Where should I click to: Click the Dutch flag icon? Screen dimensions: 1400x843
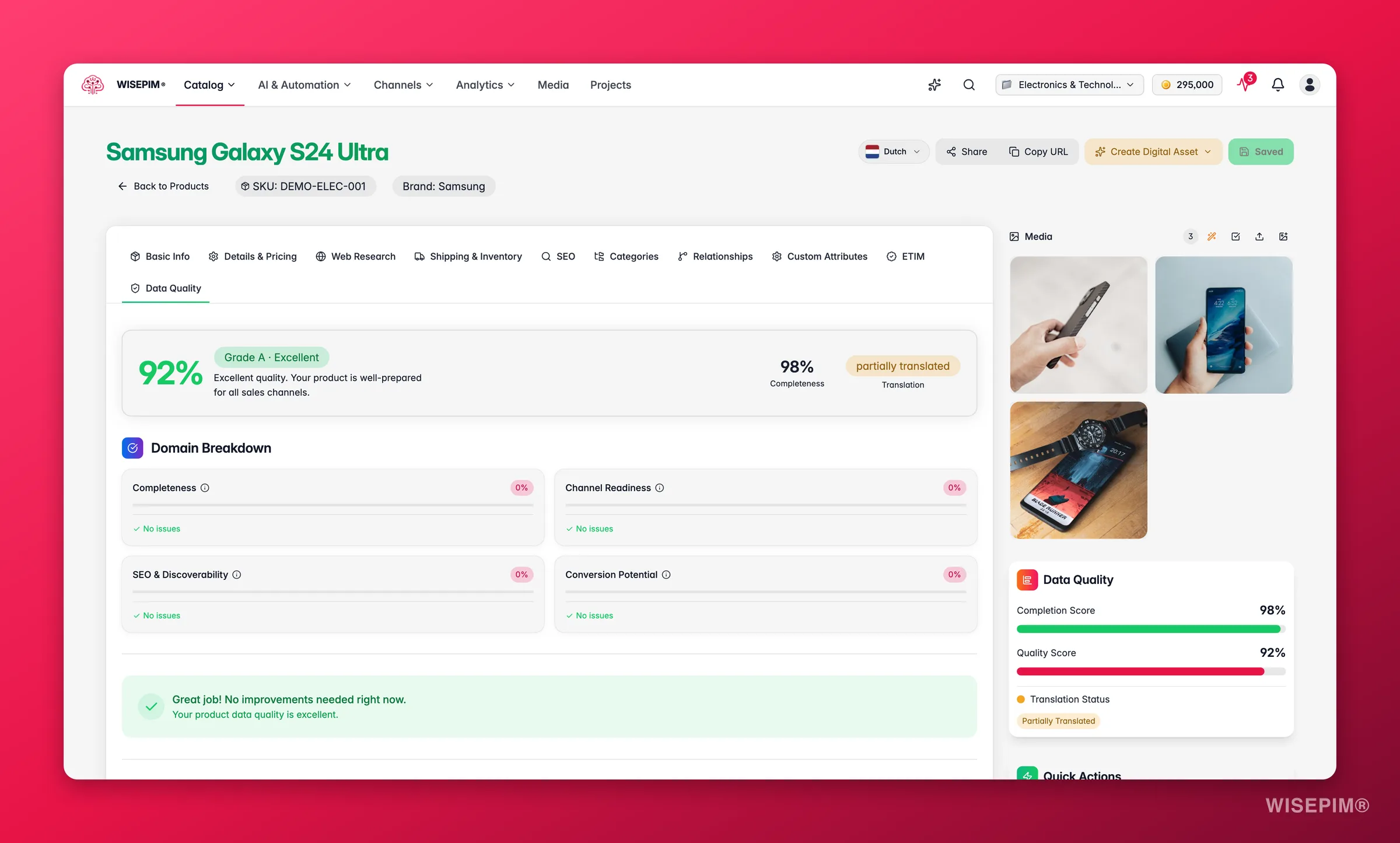coord(872,152)
